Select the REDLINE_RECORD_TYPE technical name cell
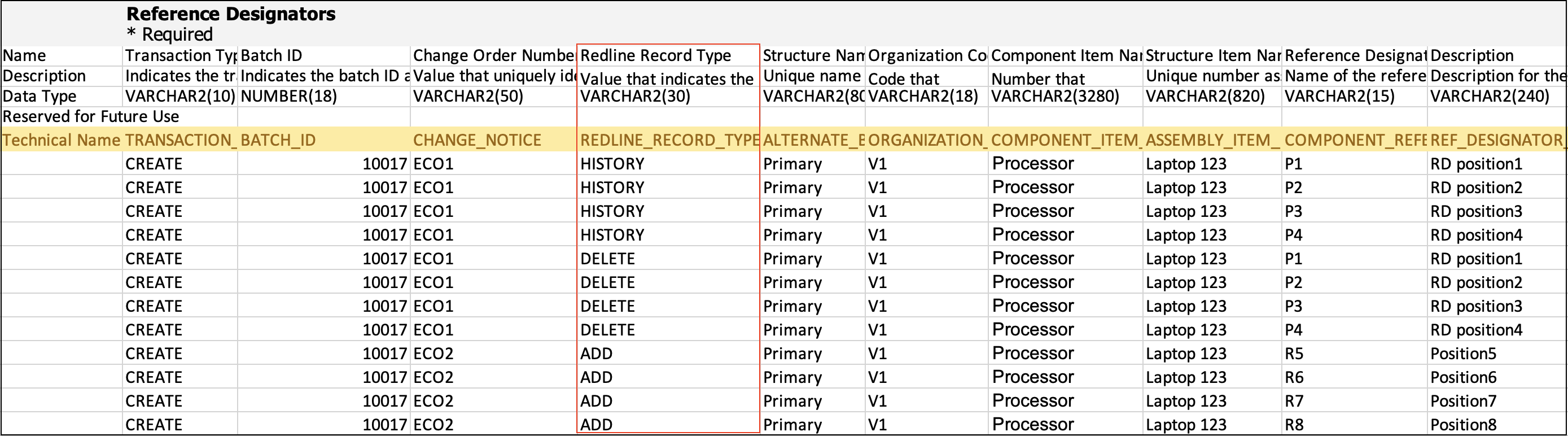The image size is (1568, 436). (668, 140)
